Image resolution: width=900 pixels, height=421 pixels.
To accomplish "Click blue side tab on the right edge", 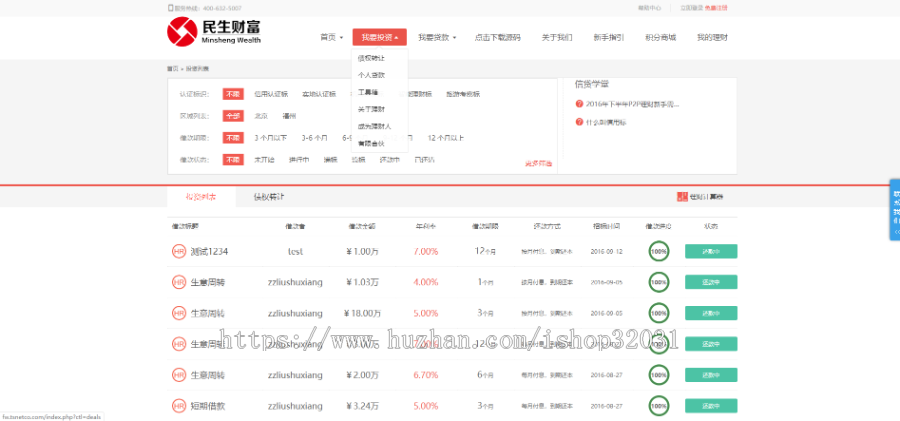I will click(895, 210).
